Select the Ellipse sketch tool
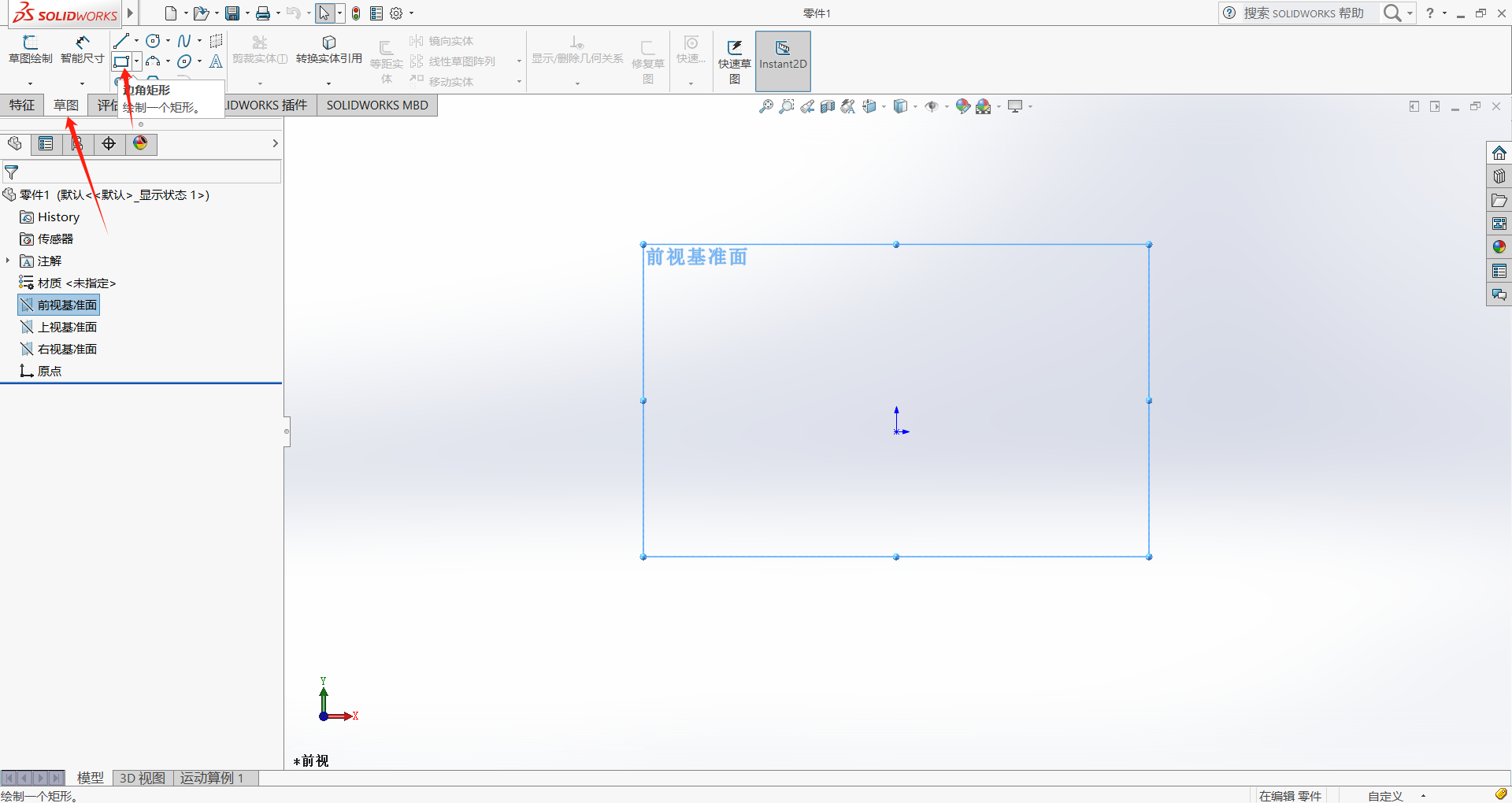Image resolution: width=1512 pixels, height=803 pixels. coord(184,61)
